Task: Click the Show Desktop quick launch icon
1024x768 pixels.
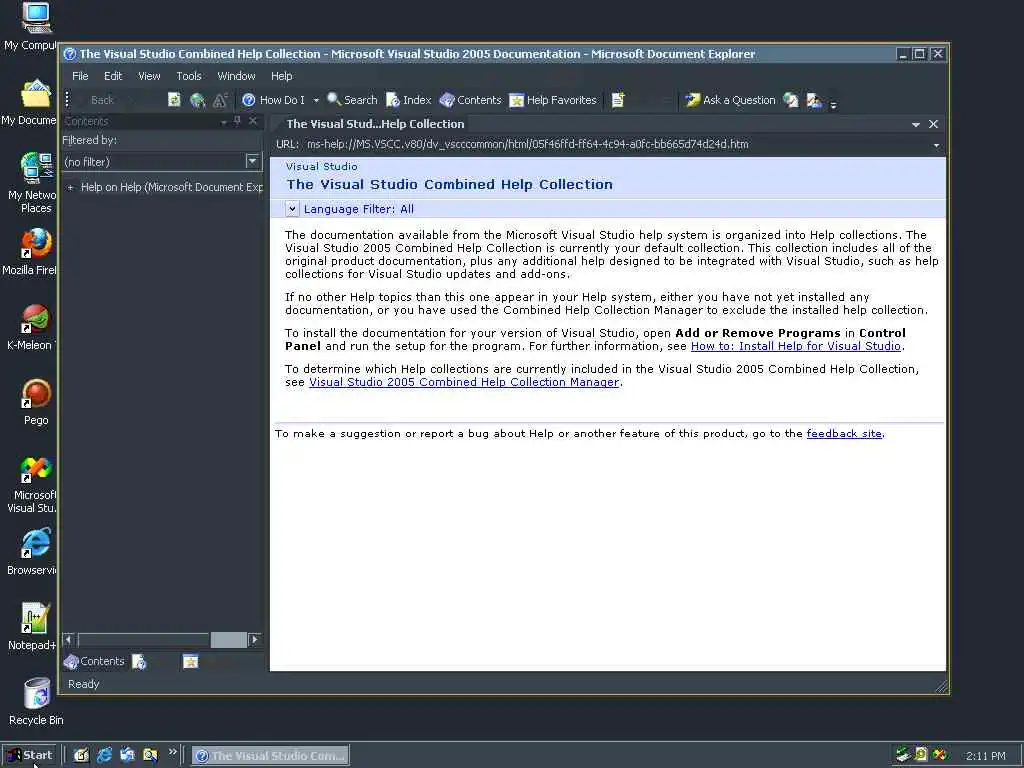Action: (81, 756)
